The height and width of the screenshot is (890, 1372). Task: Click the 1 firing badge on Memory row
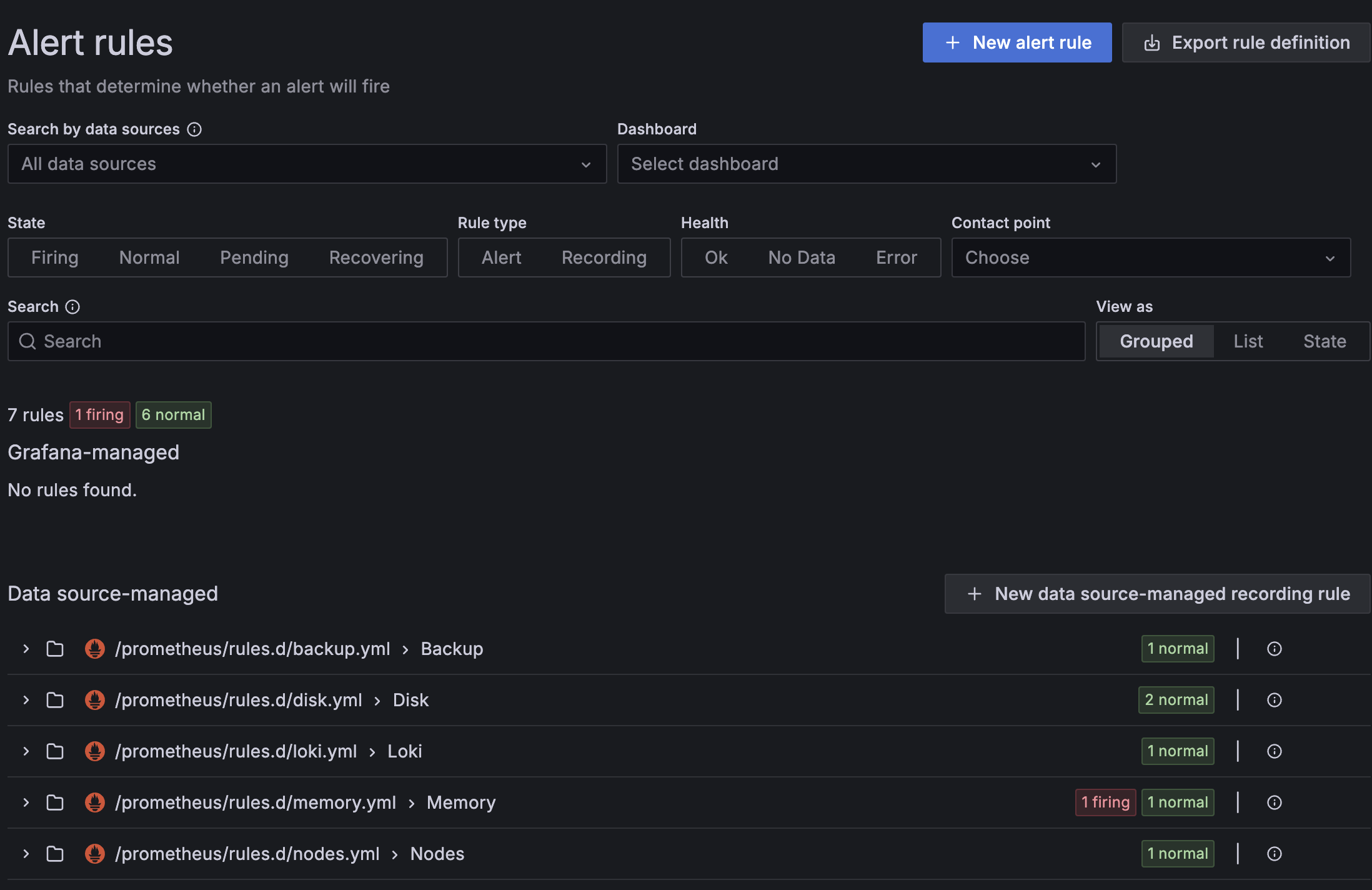pyautogui.click(x=1105, y=802)
